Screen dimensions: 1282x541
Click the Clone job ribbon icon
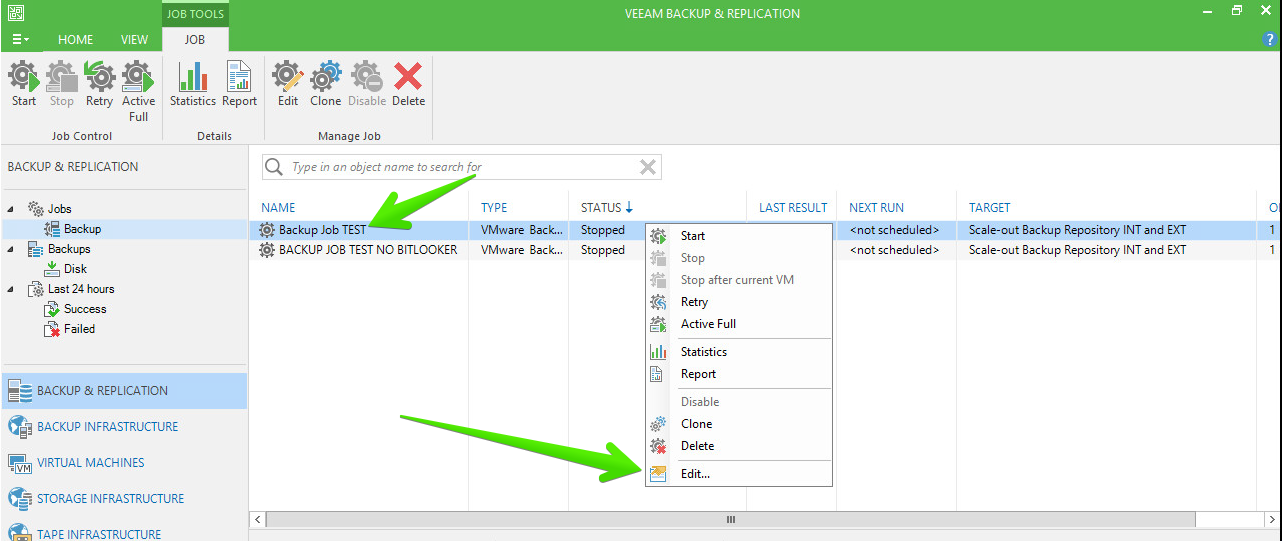coord(326,83)
